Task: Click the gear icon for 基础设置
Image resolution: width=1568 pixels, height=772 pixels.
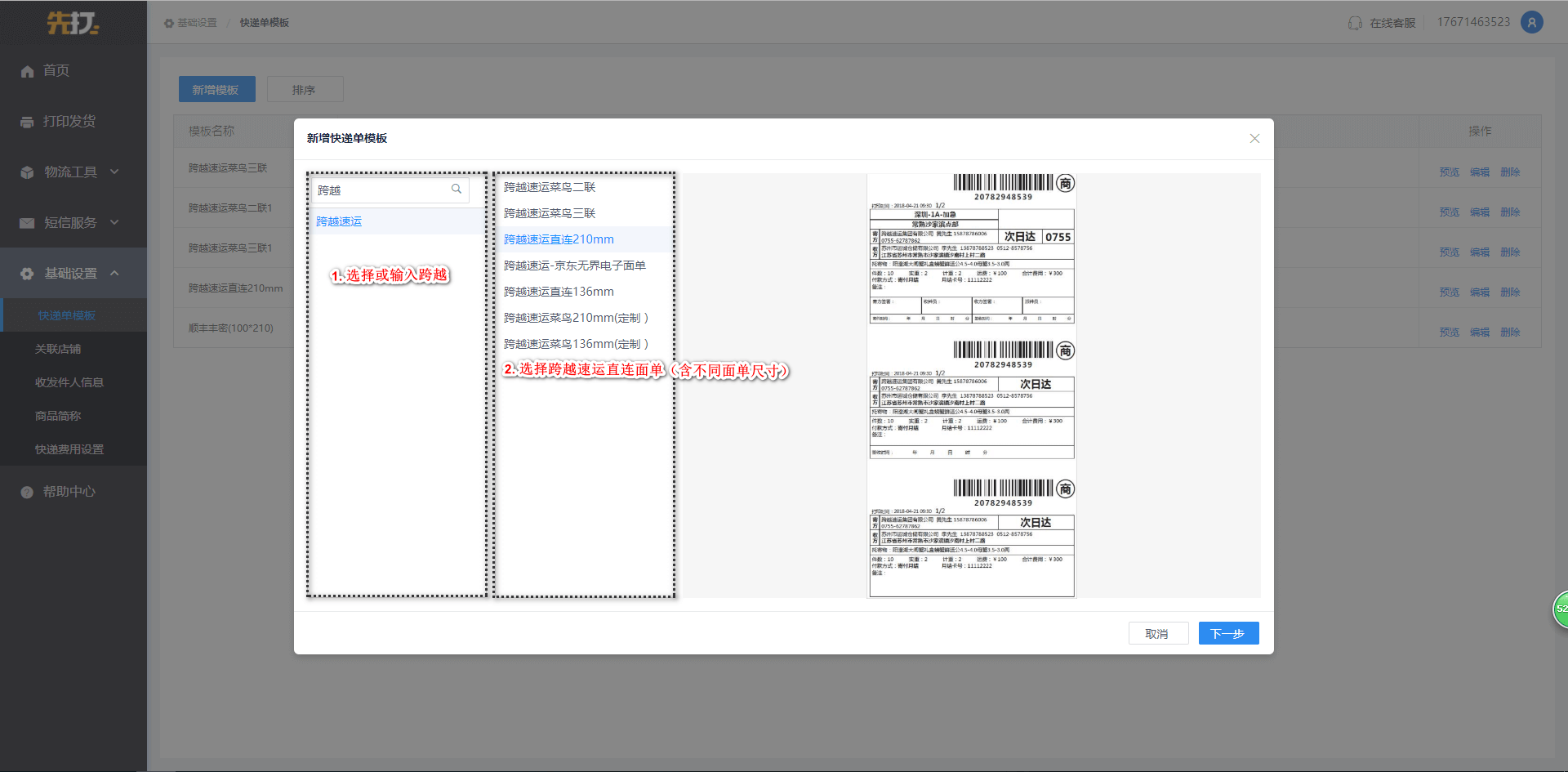Action: click(27, 274)
